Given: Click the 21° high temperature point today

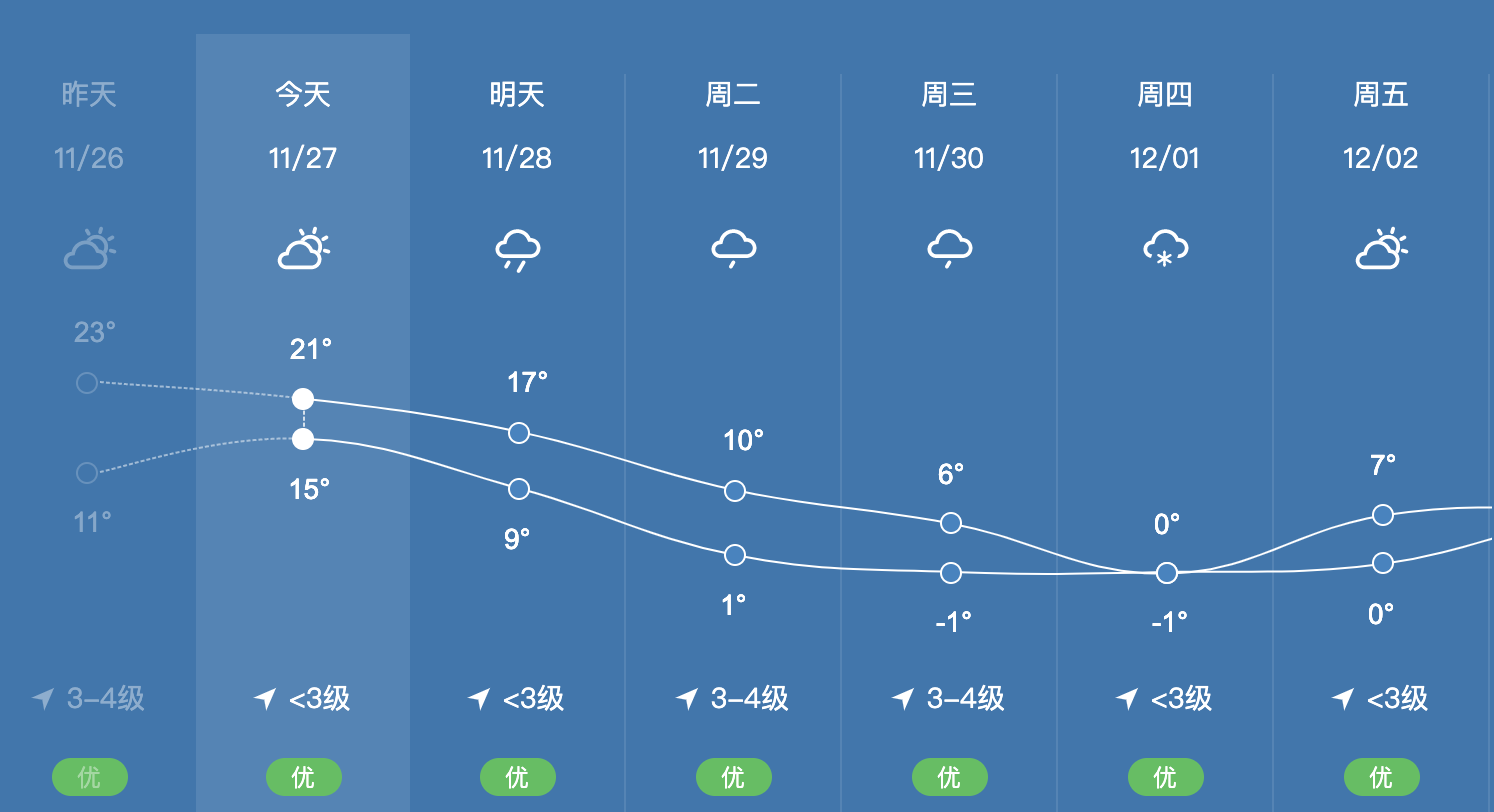Looking at the screenshot, I should tap(303, 399).
